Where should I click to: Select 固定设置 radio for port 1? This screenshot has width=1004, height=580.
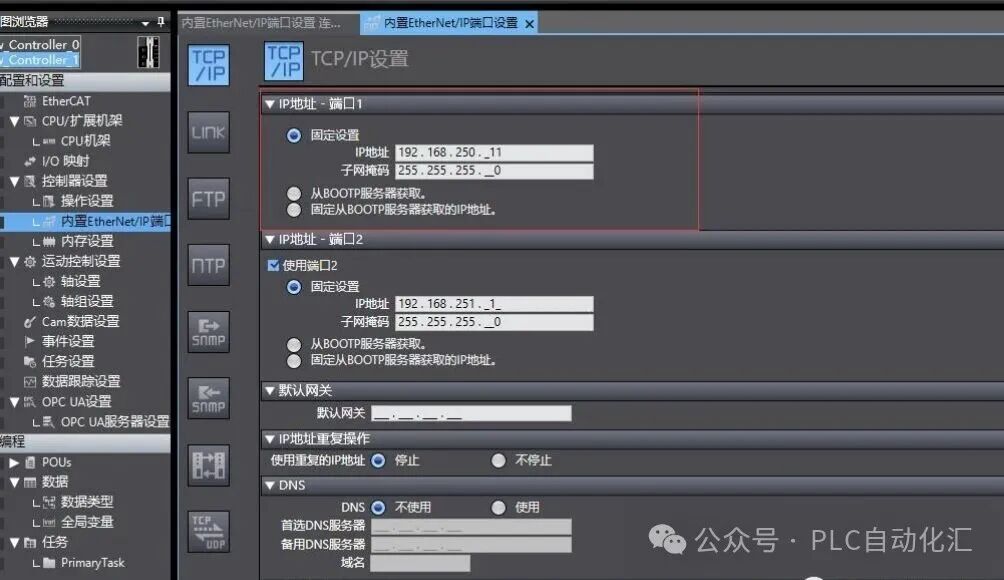294,135
